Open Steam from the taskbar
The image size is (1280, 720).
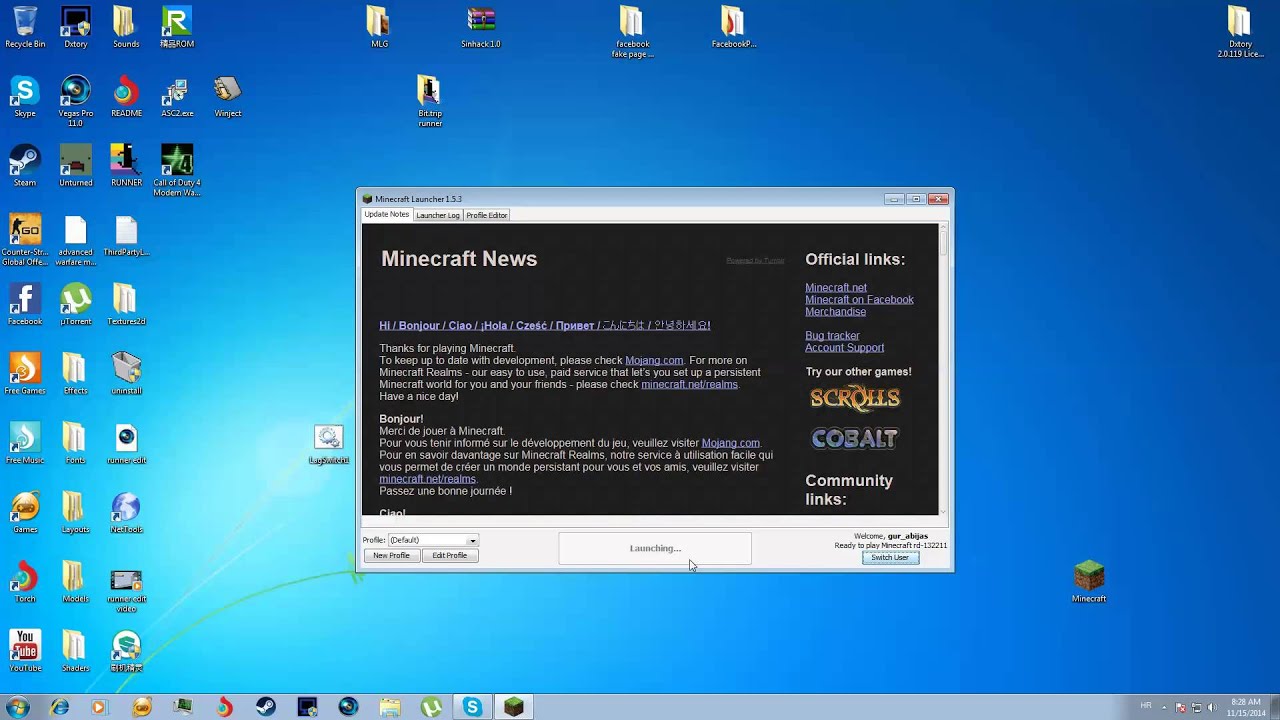click(x=266, y=707)
